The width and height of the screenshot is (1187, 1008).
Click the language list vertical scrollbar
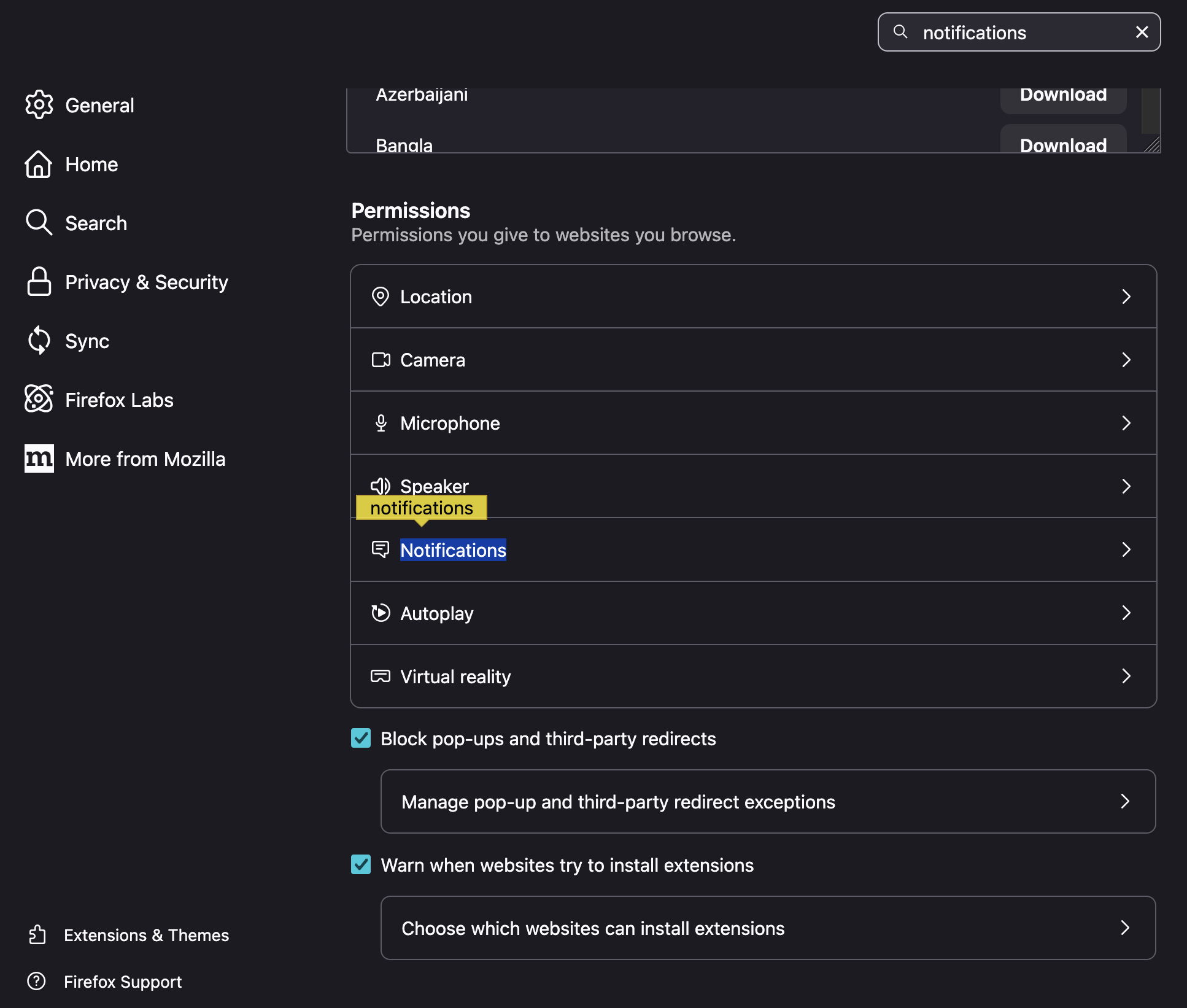(1150, 110)
